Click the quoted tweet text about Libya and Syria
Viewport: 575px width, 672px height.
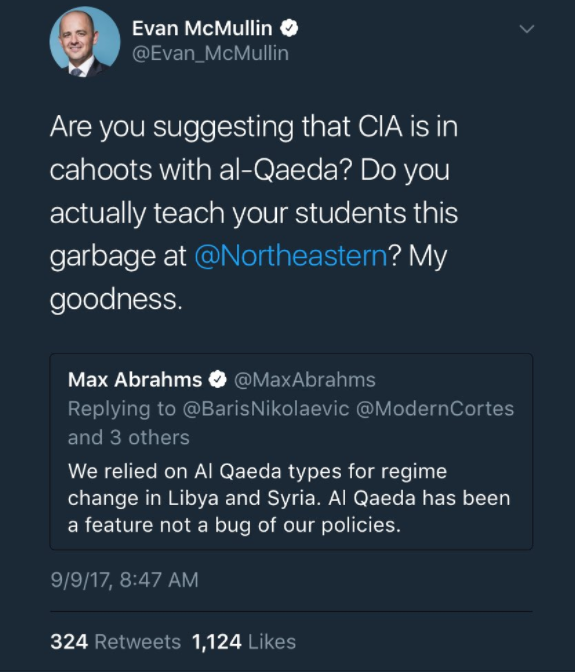click(x=289, y=498)
